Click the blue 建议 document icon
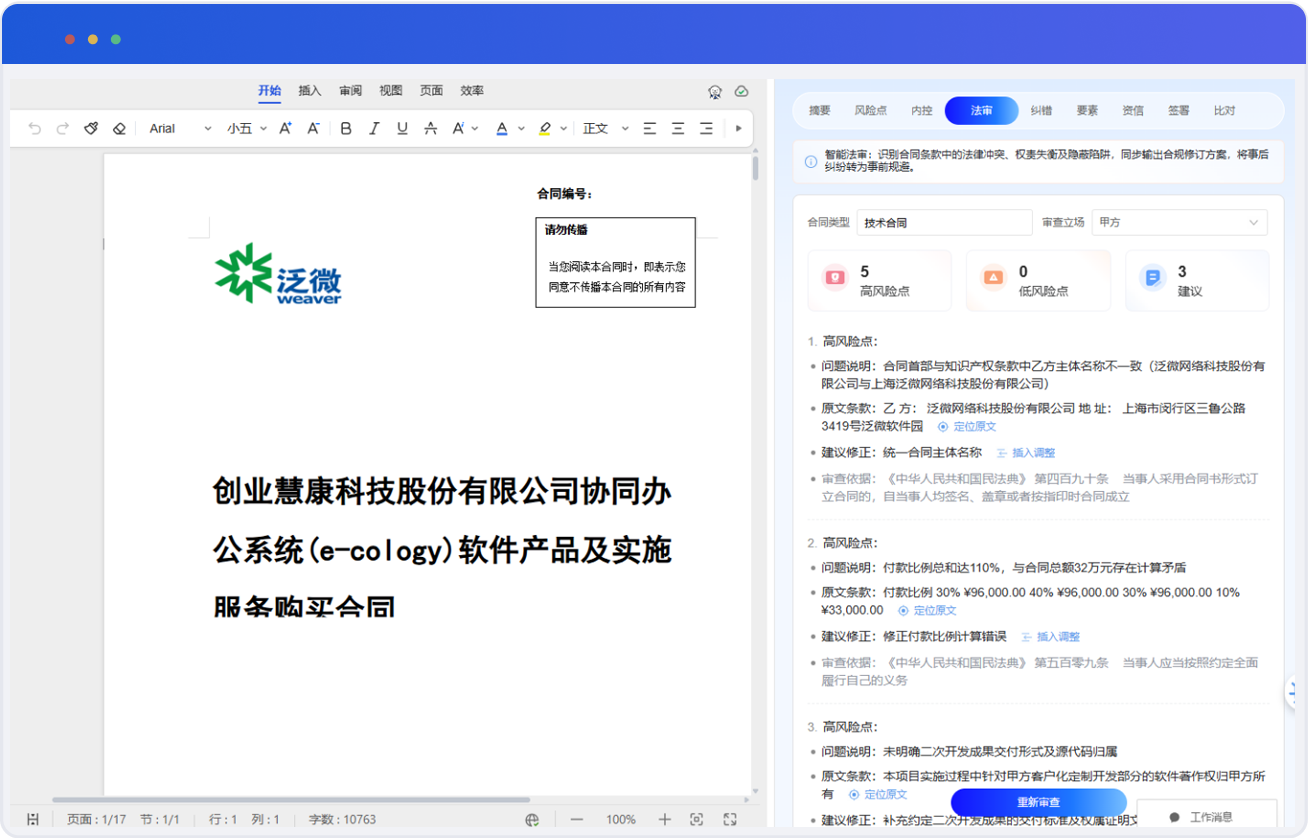The width and height of the screenshot is (1308, 838). (1153, 278)
